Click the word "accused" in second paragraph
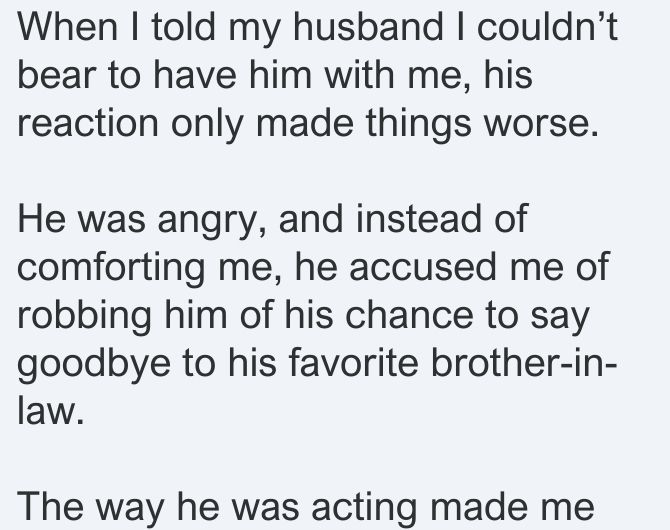 [x=423, y=267]
